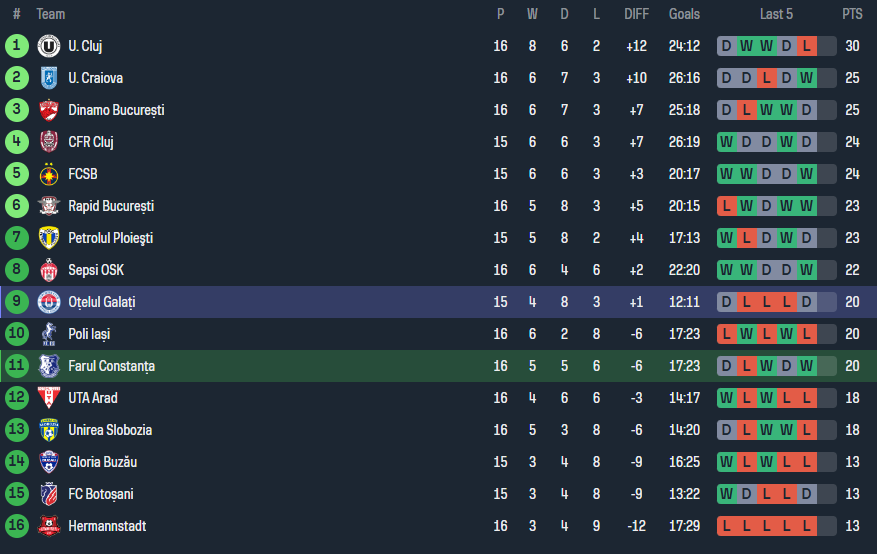Open the Oțelul Galați team link
Screen dimensions: 877x554
point(101,302)
